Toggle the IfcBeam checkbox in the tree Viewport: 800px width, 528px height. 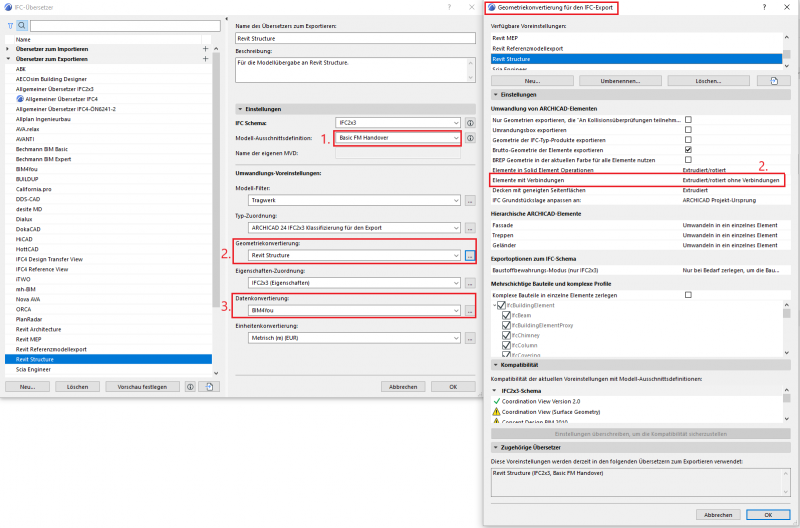tap(506, 314)
